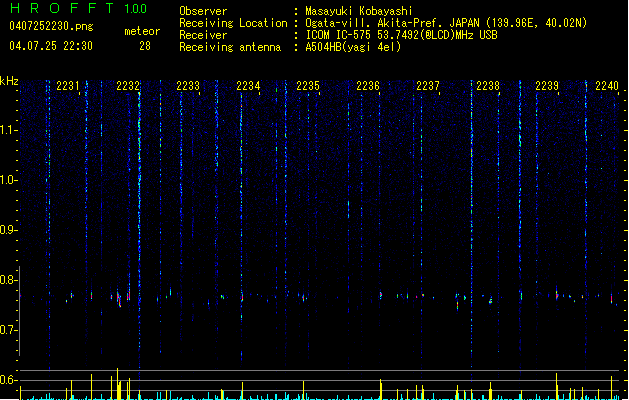Click the meteor count value 28
This screenshot has height=400, width=629.
145,46
